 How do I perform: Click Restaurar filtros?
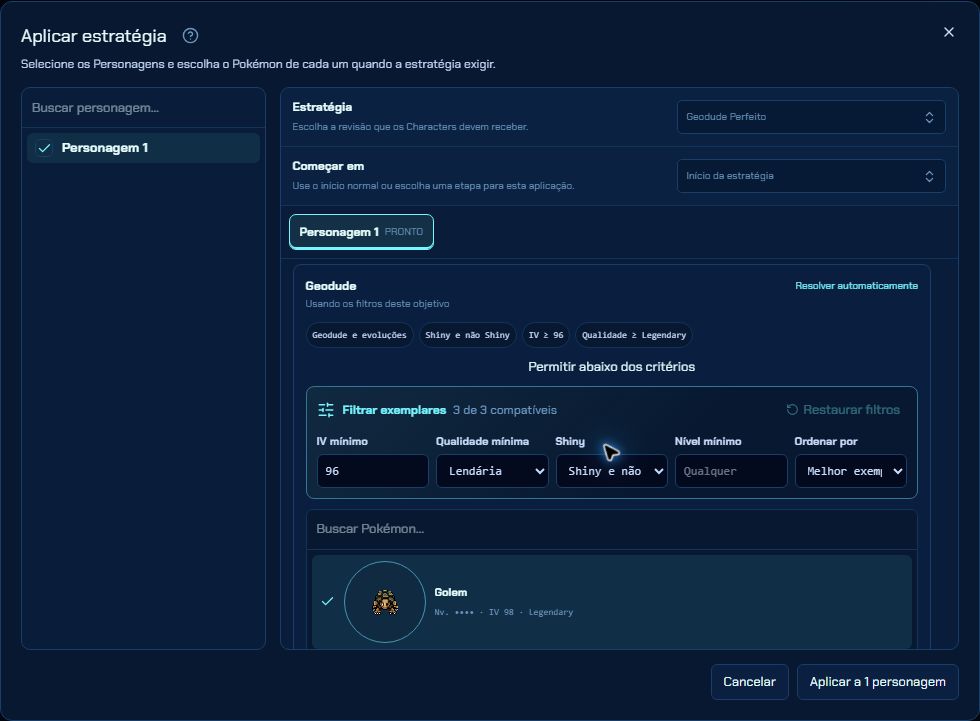(x=842, y=410)
